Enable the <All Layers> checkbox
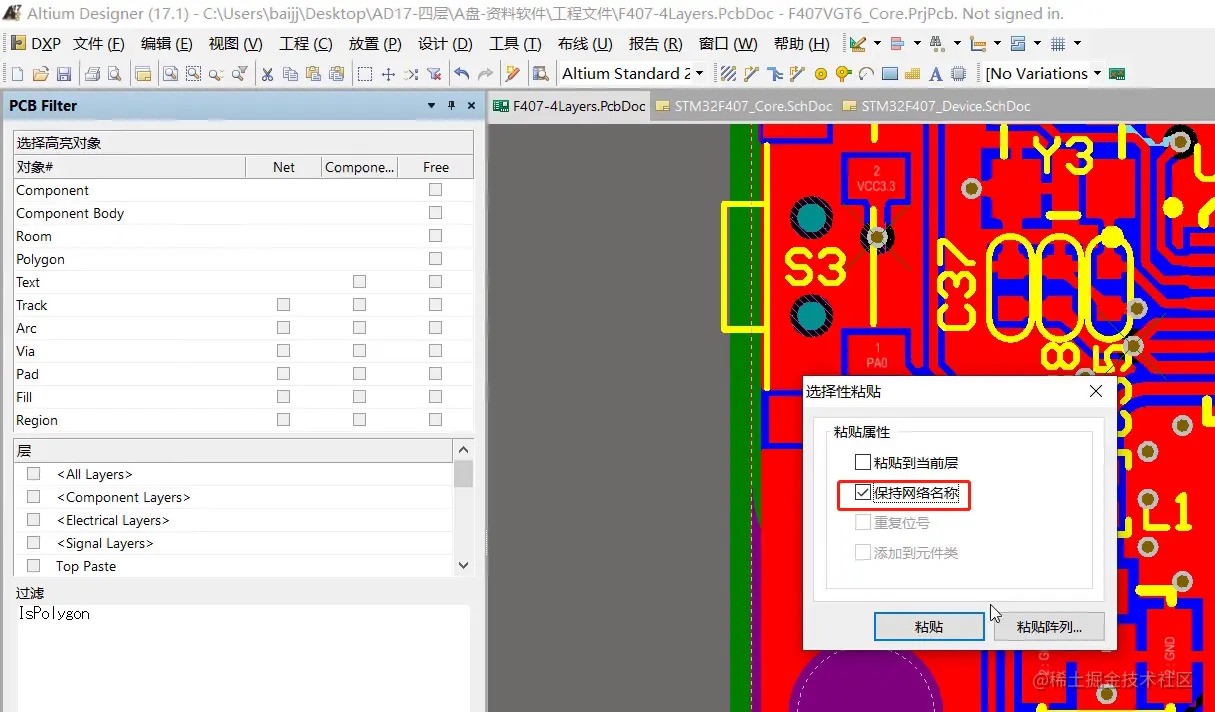 click(34, 474)
